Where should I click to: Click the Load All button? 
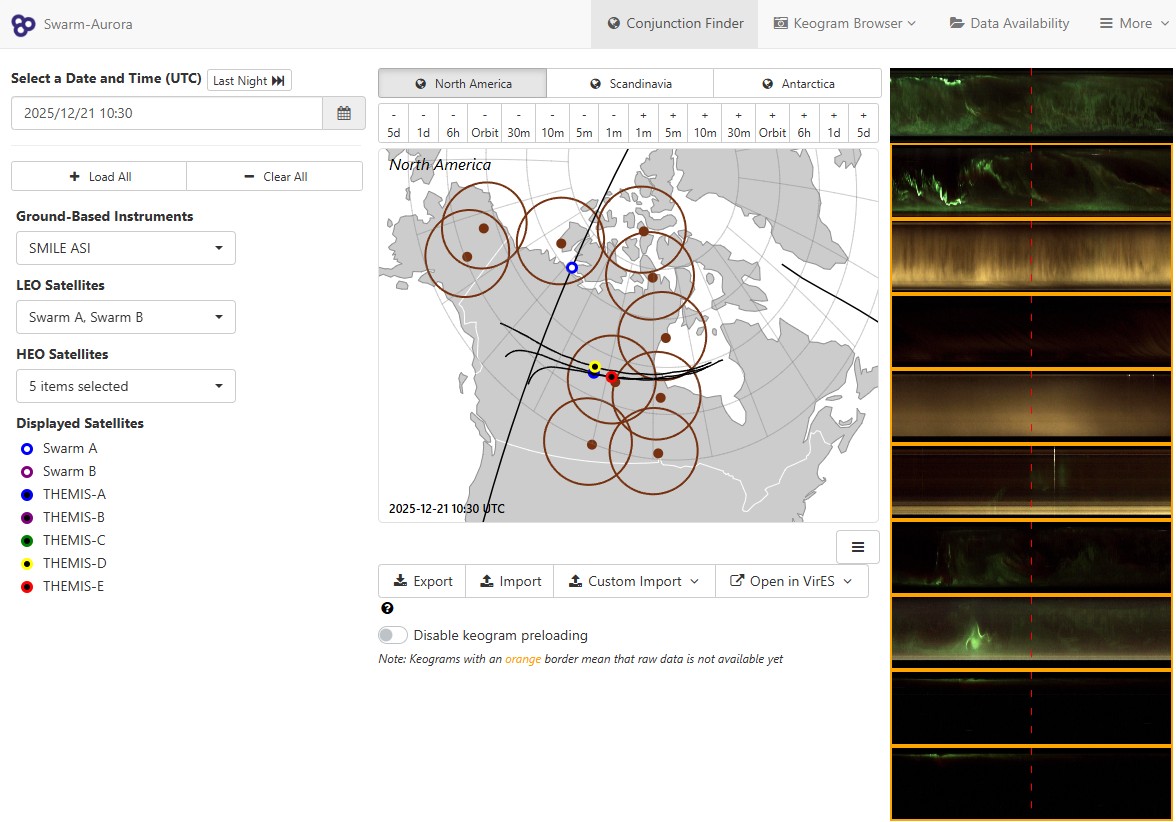coord(98,176)
